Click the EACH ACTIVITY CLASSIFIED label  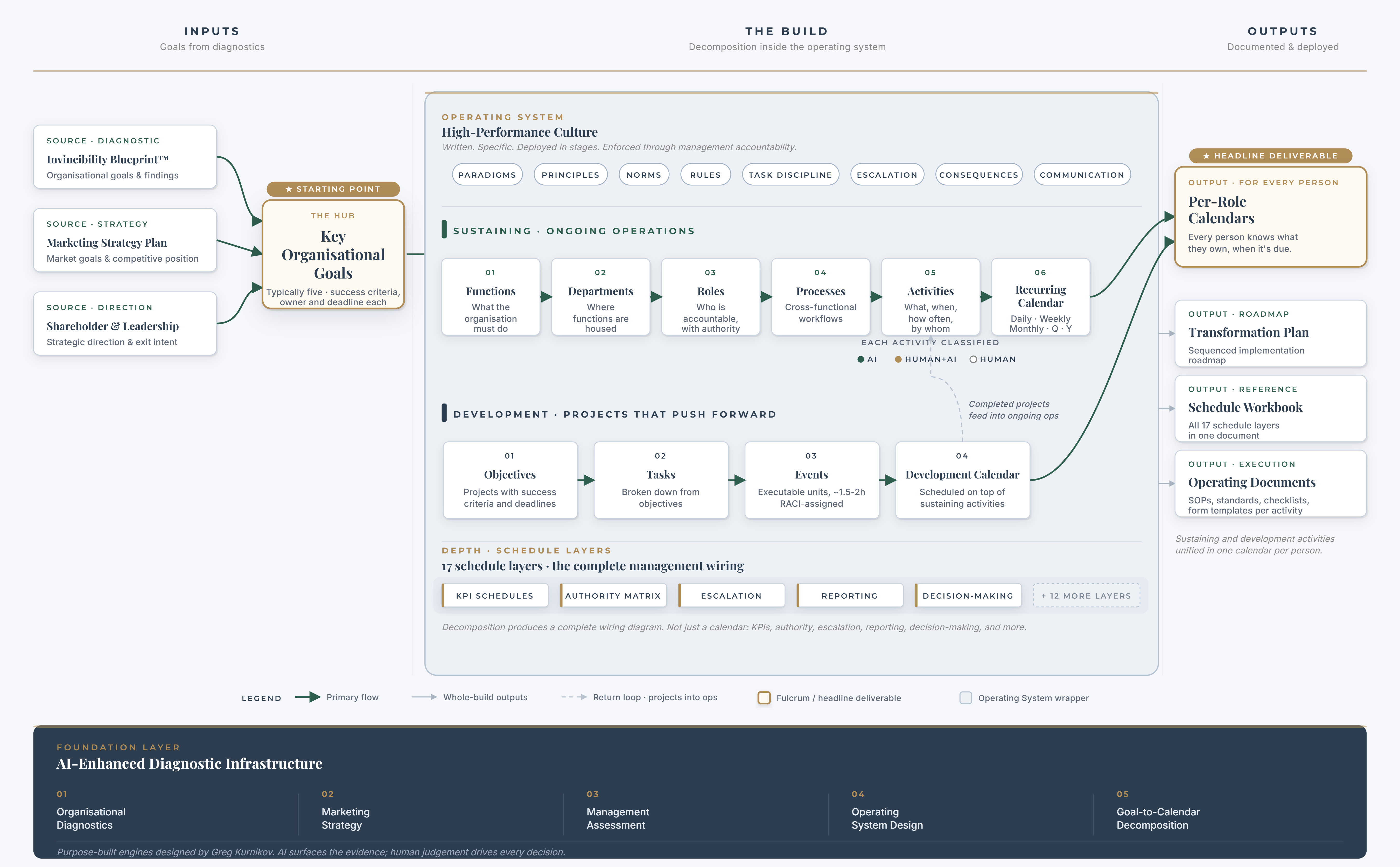pyautogui.click(x=931, y=343)
